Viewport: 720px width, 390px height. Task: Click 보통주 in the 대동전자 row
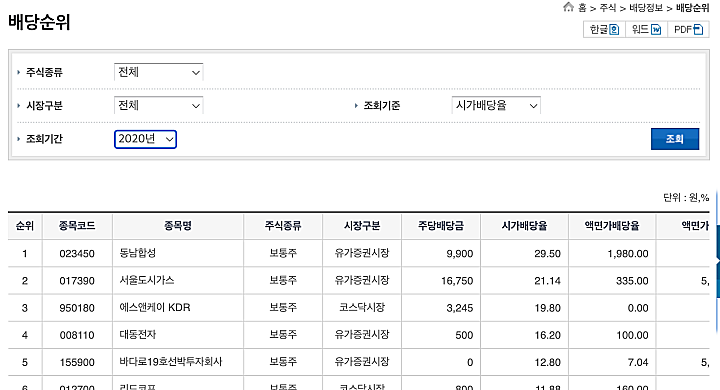coord(283,334)
